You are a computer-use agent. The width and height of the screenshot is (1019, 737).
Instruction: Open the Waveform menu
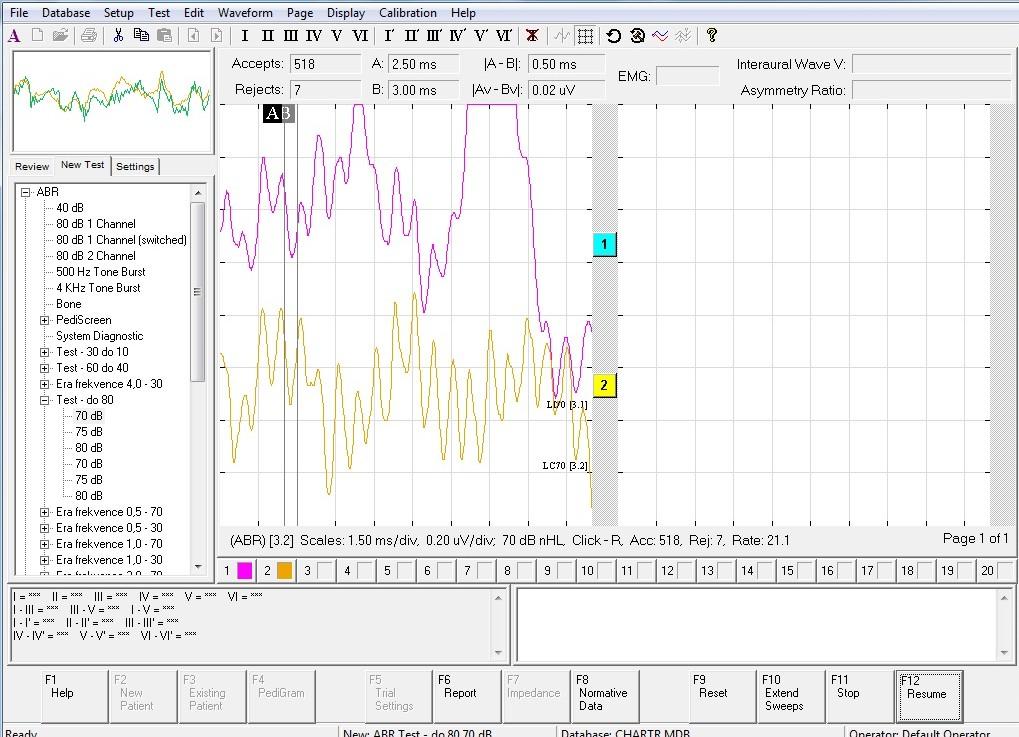coord(245,12)
